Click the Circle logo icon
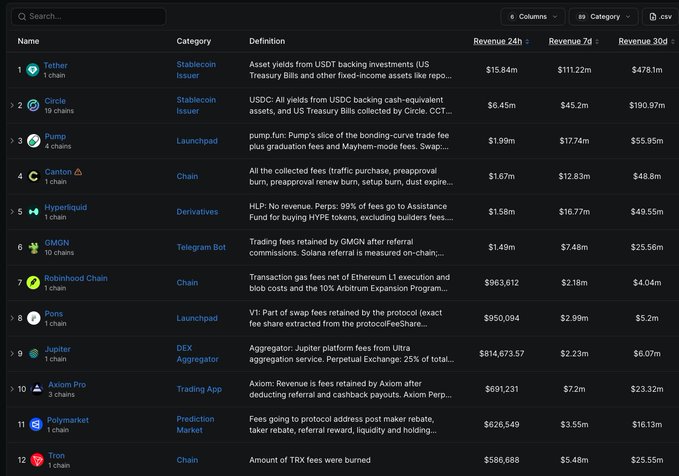The image size is (679, 476). pyautogui.click(x=33, y=105)
